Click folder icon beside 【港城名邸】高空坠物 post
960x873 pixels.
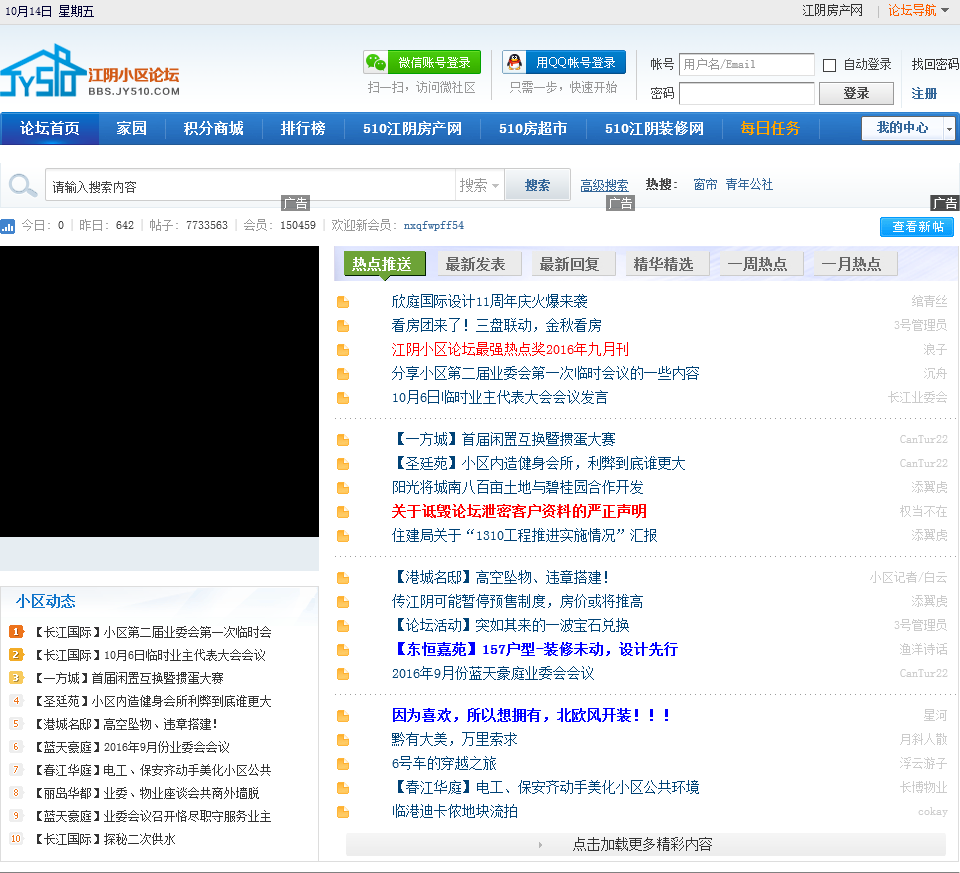point(343,578)
